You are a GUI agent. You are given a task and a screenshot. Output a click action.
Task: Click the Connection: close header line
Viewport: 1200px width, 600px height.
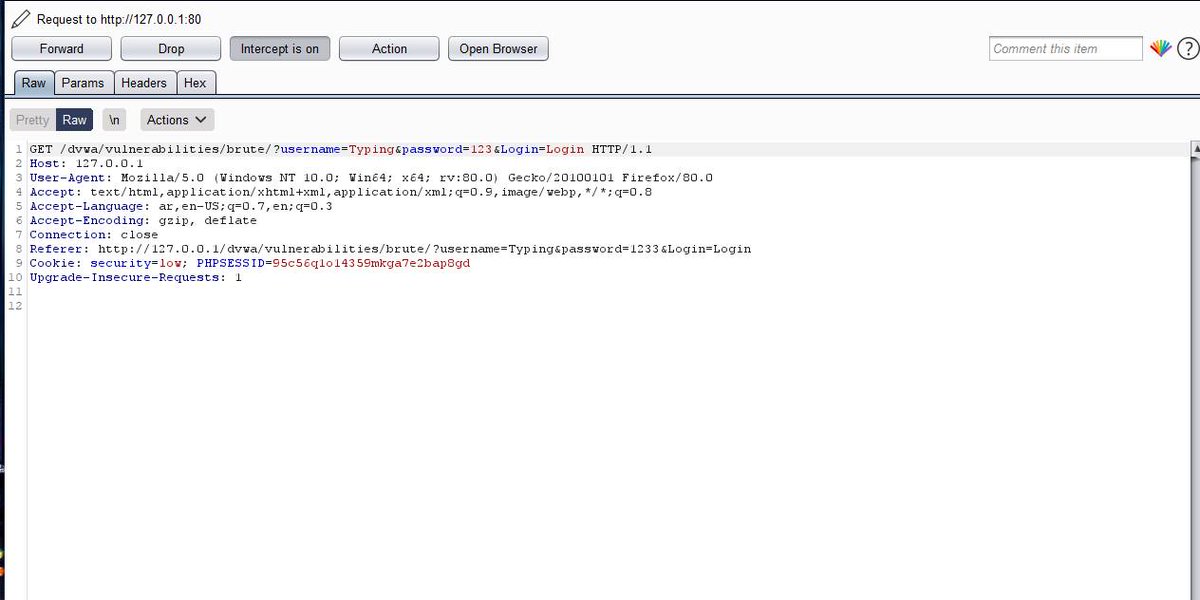click(94, 235)
